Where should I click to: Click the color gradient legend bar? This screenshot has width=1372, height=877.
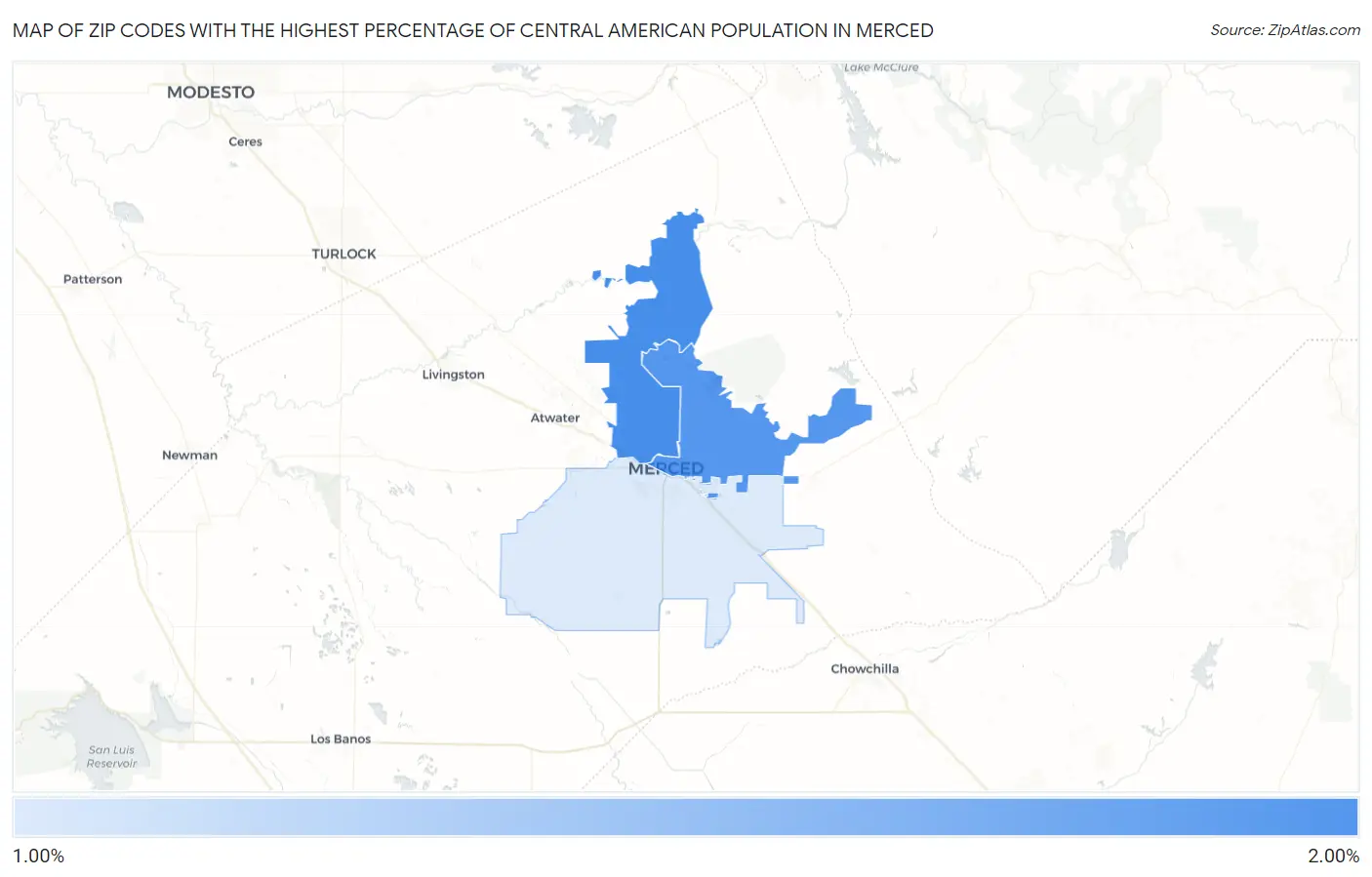coord(686,817)
